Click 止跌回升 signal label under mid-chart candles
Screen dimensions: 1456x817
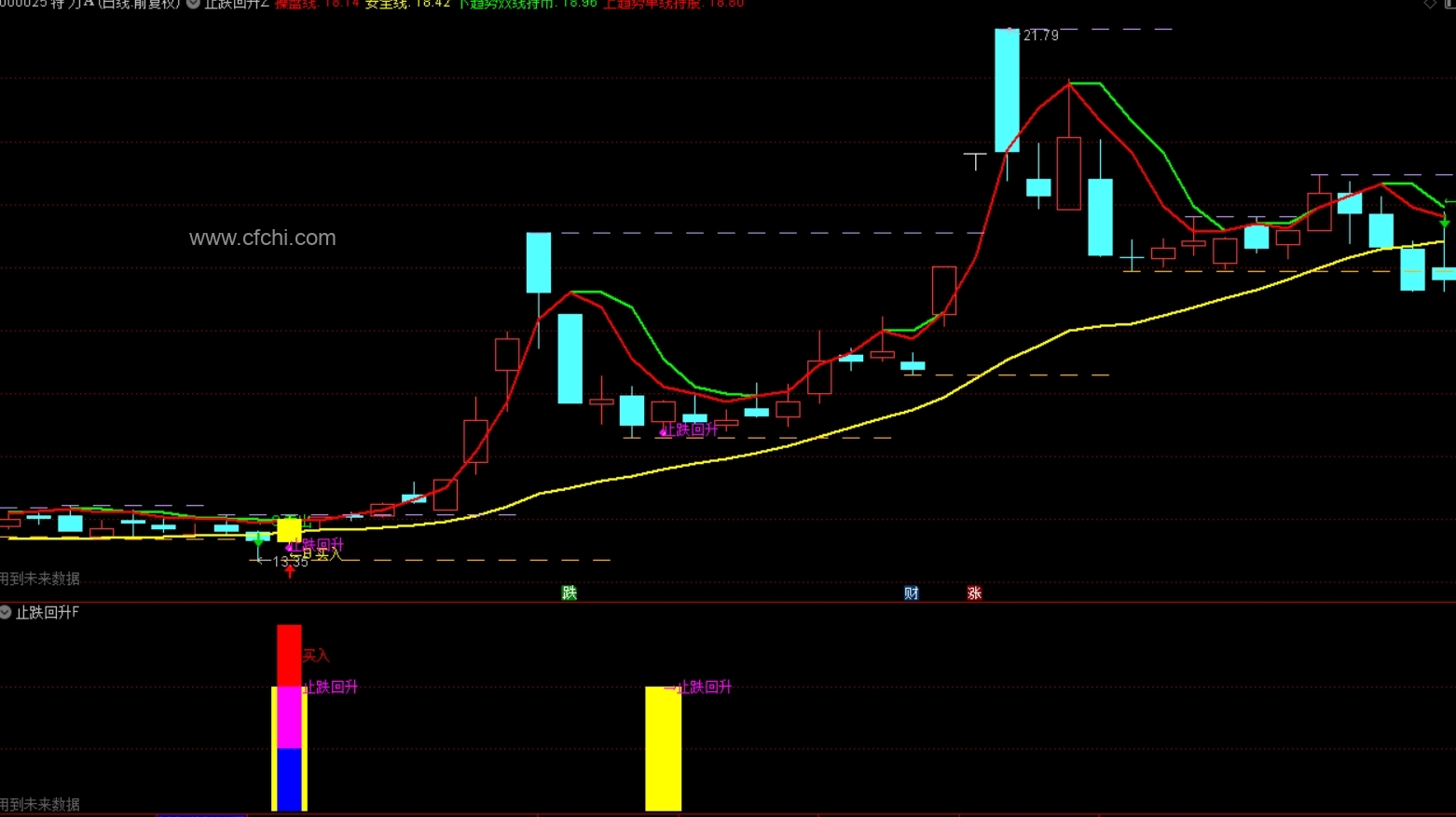pyautogui.click(x=691, y=429)
